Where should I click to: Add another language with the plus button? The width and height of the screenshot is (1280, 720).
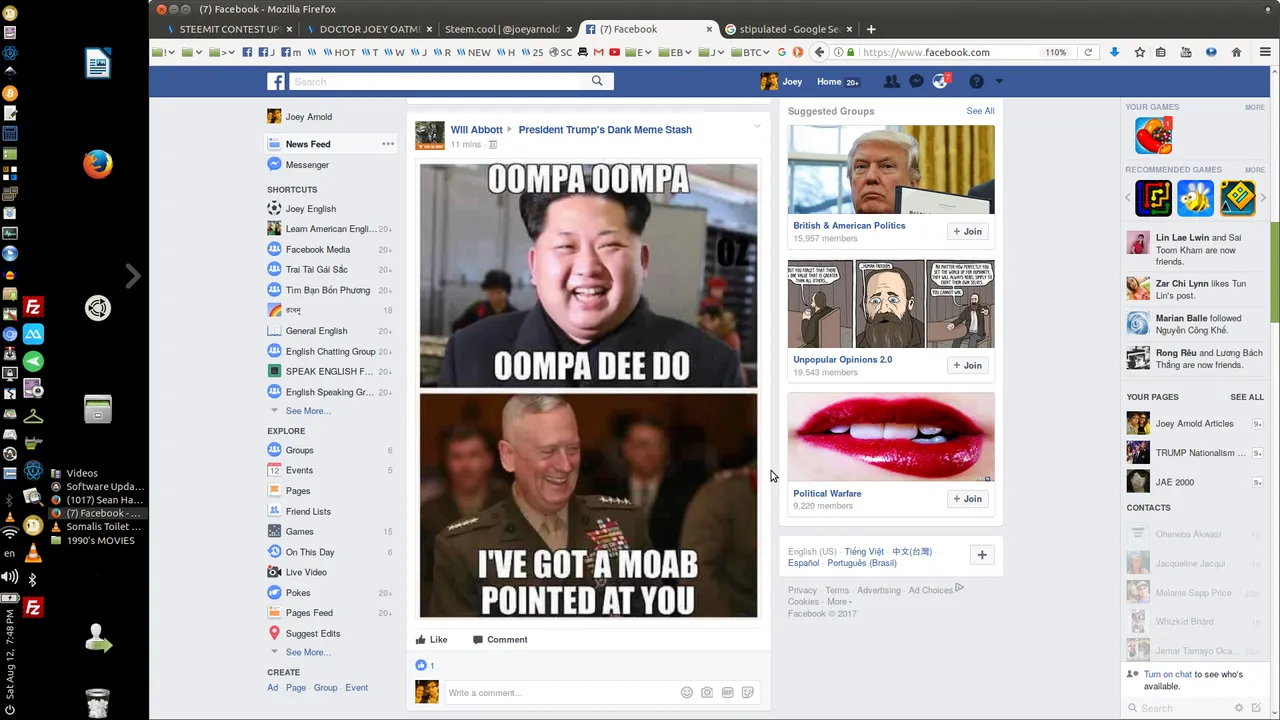[x=982, y=555]
